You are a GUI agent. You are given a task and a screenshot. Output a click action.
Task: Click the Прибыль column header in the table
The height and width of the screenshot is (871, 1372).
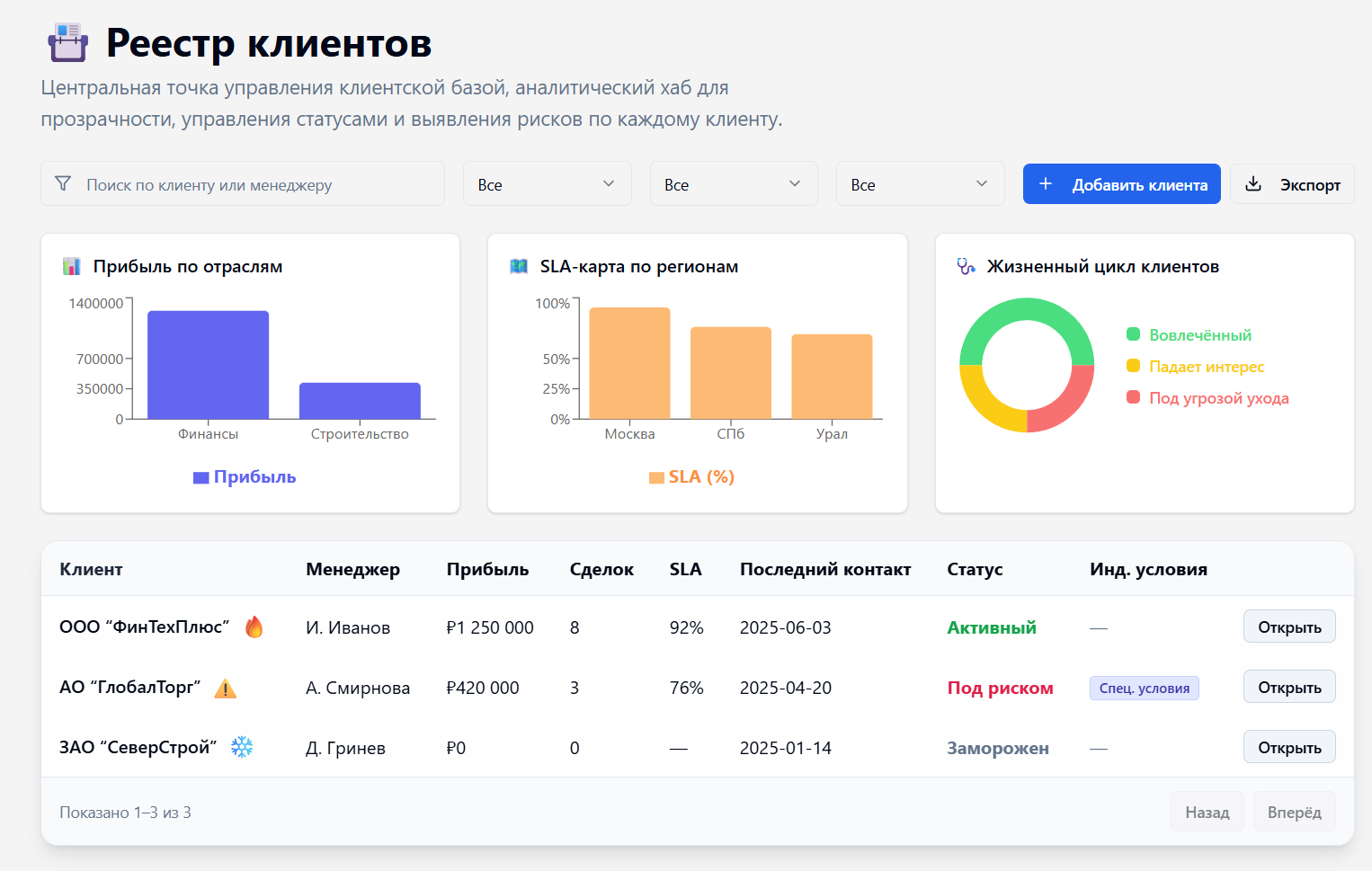point(487,569)
